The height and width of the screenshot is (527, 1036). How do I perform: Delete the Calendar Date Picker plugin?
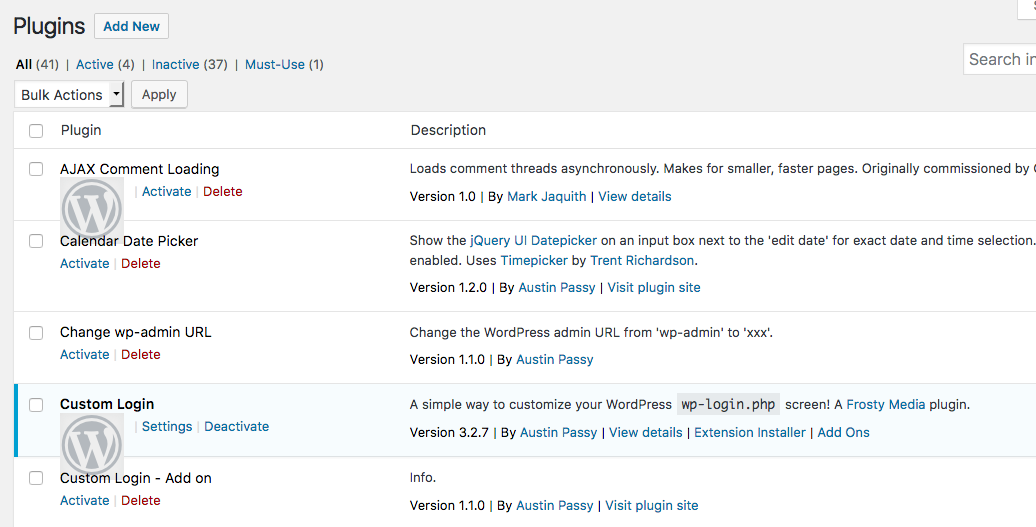pyautogui.click(x=141, y=264)
